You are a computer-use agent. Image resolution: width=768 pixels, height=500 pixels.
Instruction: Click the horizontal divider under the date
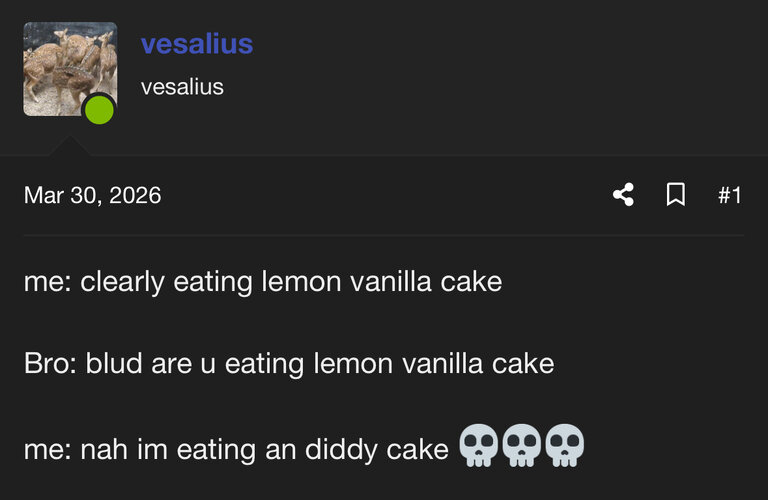pos(384,236)
